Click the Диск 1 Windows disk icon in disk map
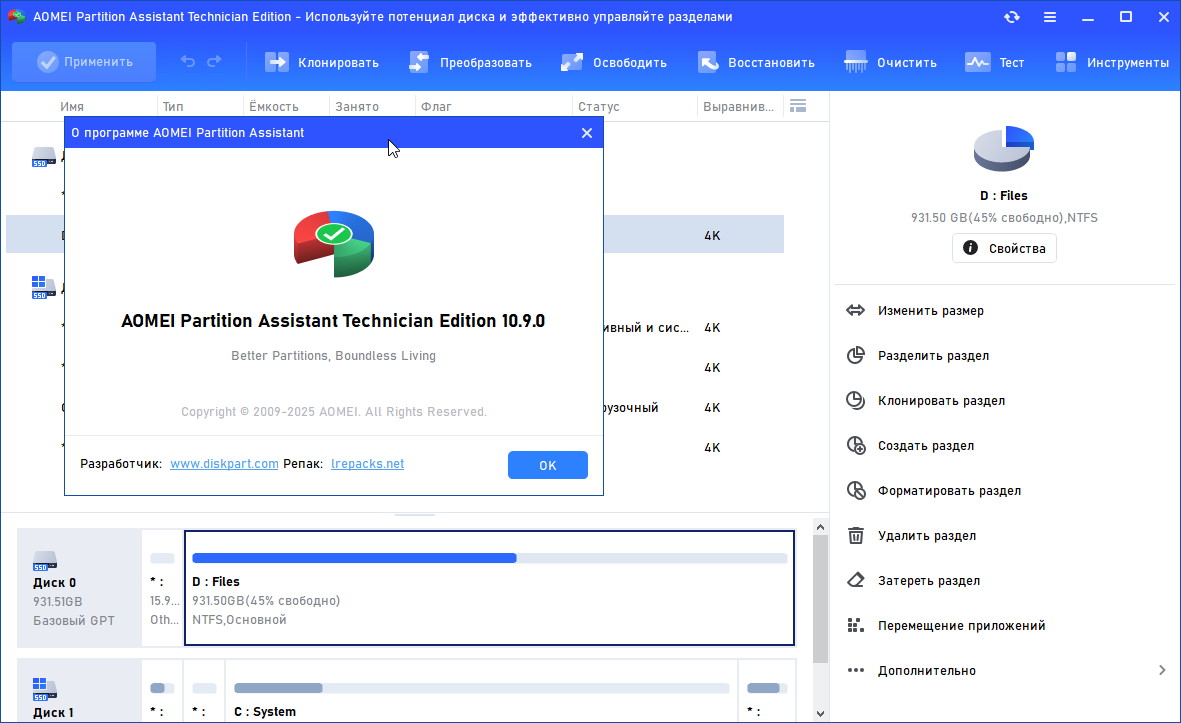 [x=44, y=688]
